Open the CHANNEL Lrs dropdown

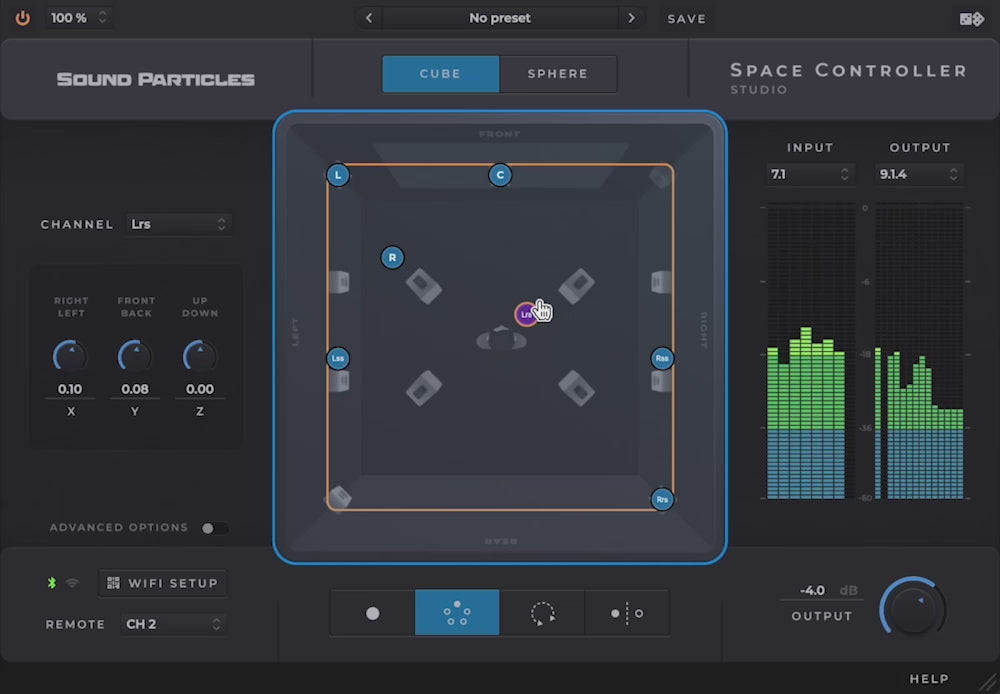tap(178, 224)
